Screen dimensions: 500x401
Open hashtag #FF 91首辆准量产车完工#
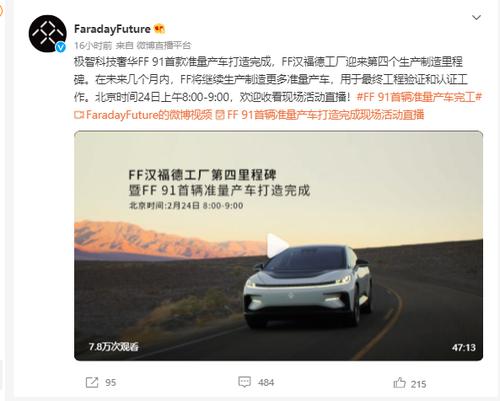click(419, 97)
